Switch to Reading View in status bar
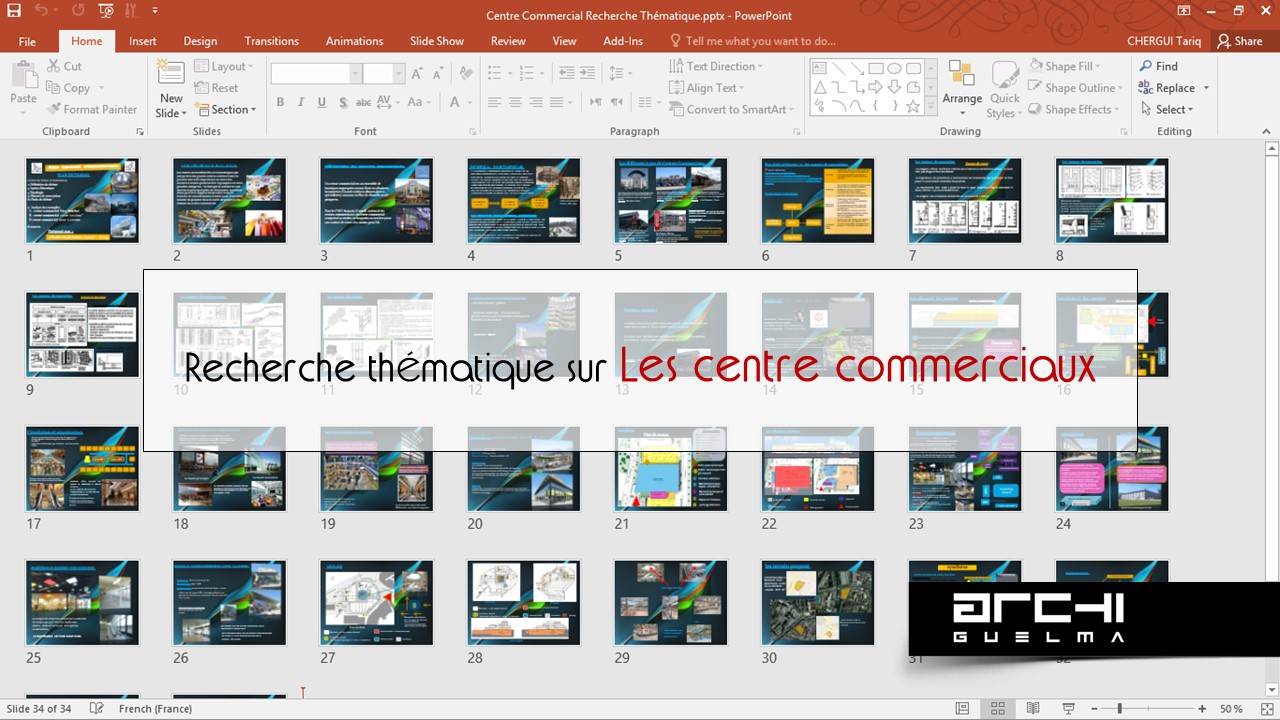This screenshot has width=1280, height=720. [x=1034, y=709]
